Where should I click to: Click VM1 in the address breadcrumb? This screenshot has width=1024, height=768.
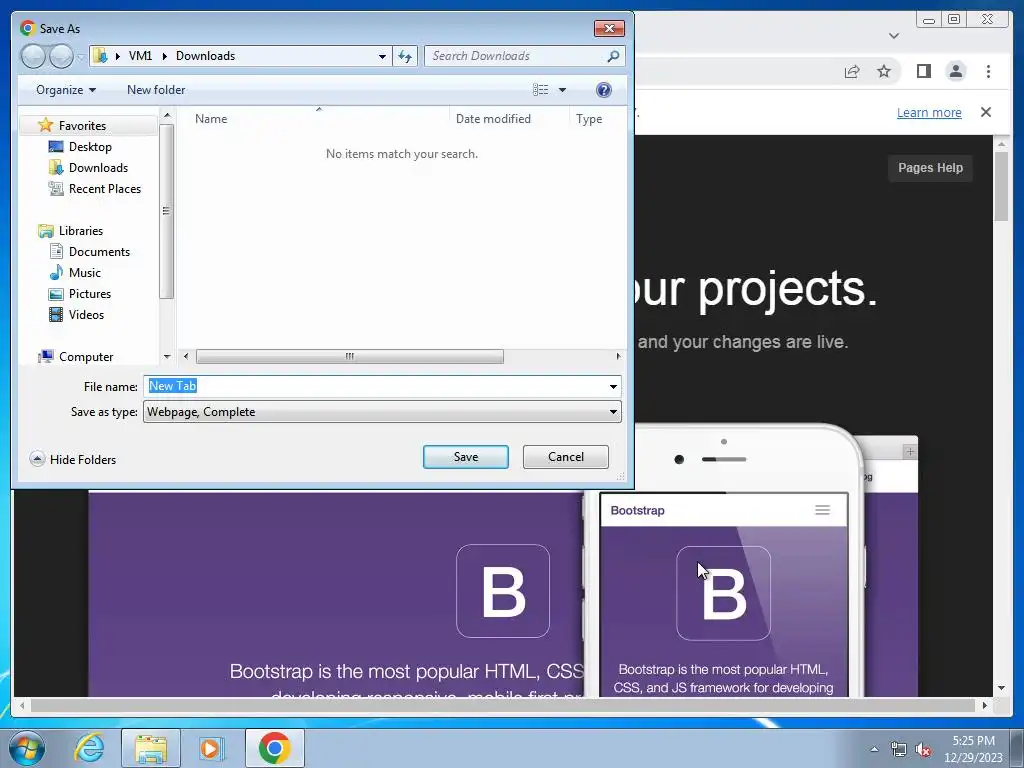[x=140, y=56]
